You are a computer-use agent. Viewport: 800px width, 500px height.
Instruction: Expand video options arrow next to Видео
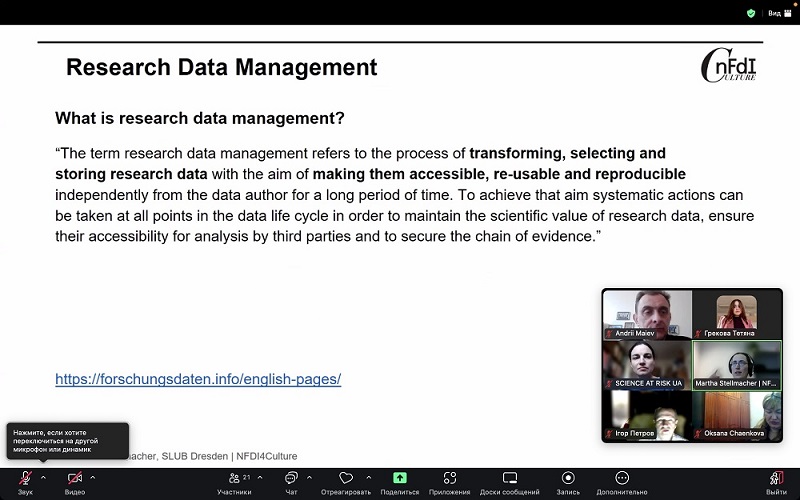[93, 477]
